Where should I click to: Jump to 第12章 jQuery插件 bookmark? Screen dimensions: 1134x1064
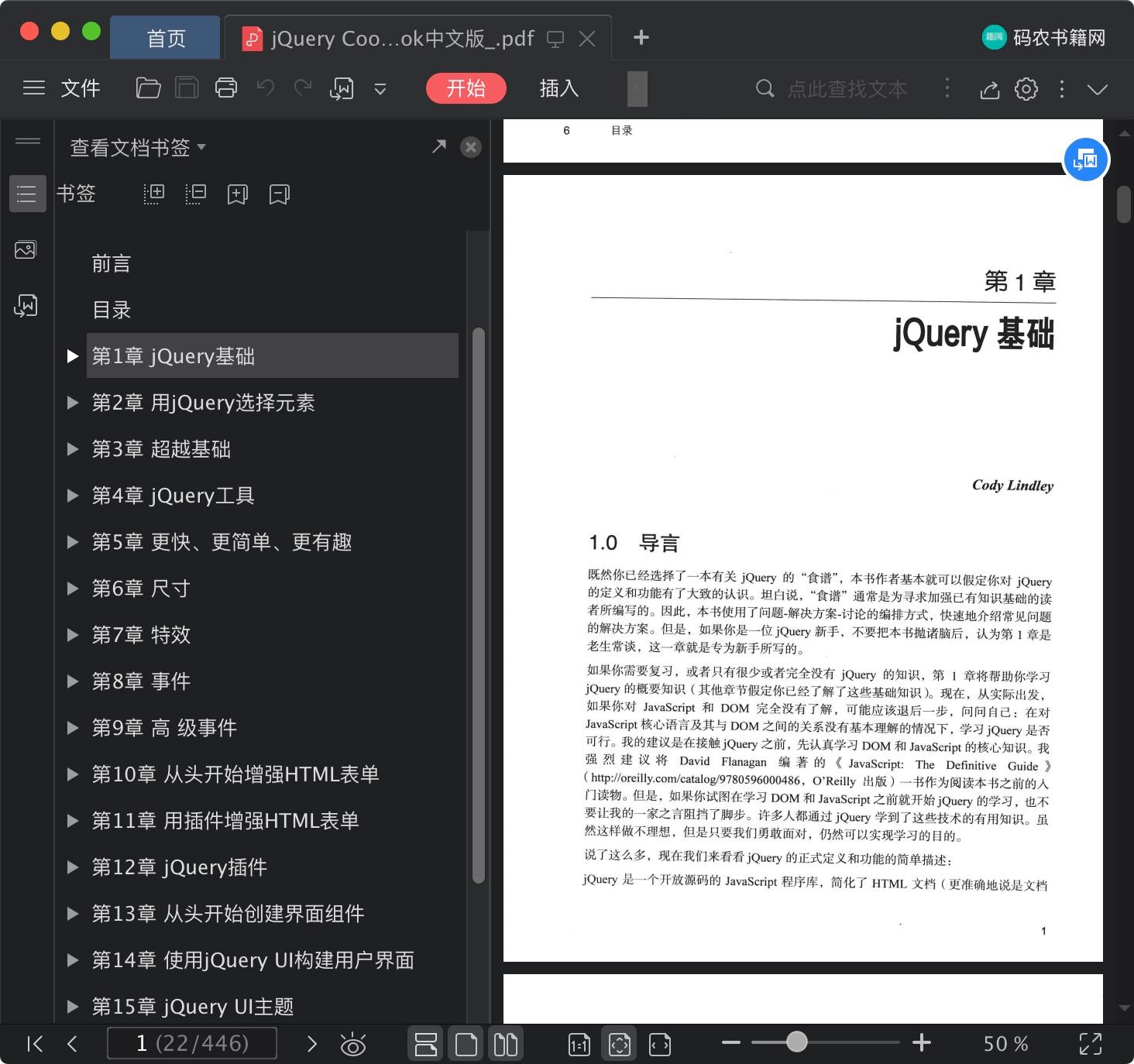tap(180, 867)
